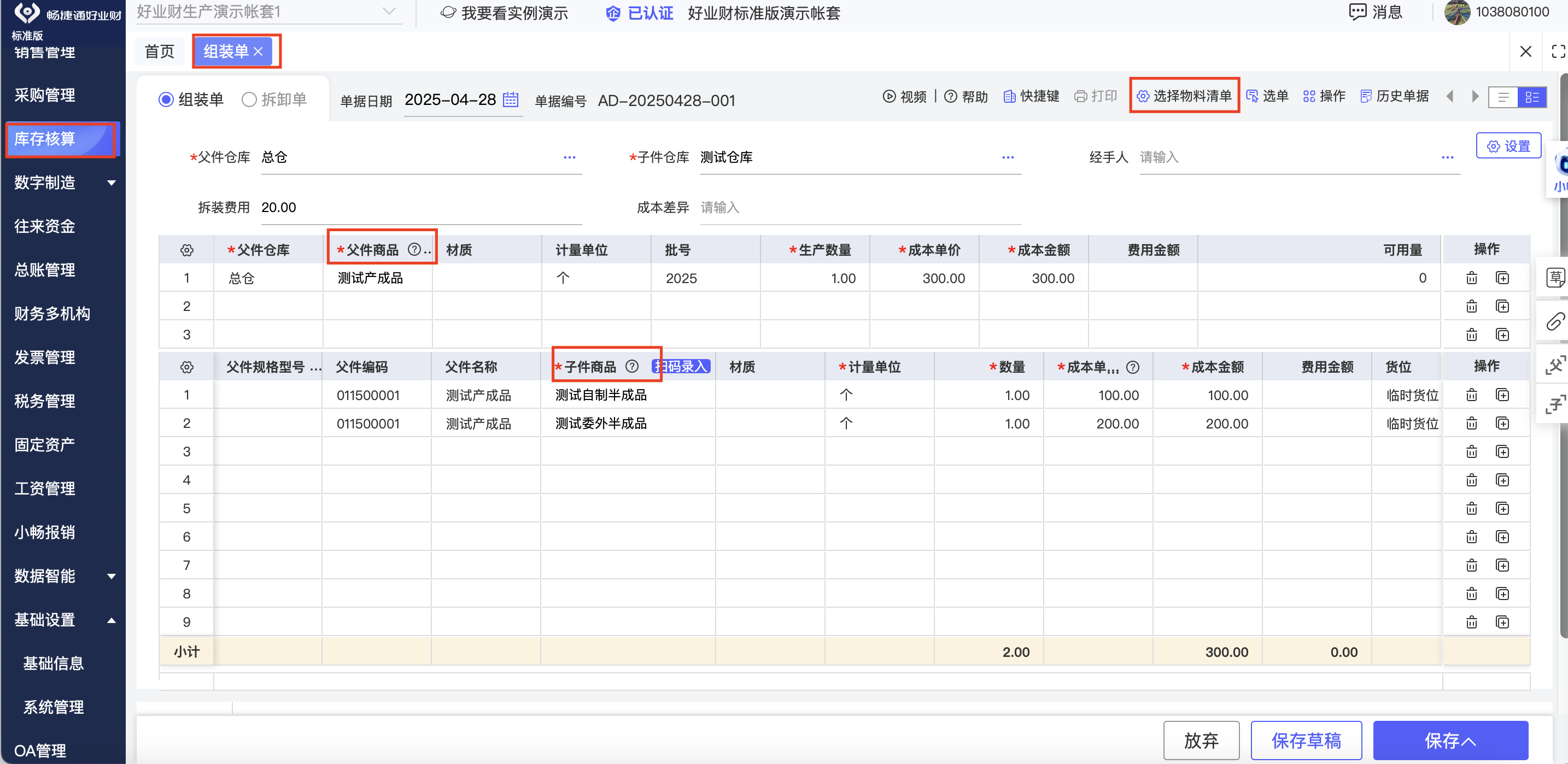The height and width of the screenshot is (764, 1568).
Task: Click the 经手人 input field
Action: pyautogui.click(x=1299, y=157)
